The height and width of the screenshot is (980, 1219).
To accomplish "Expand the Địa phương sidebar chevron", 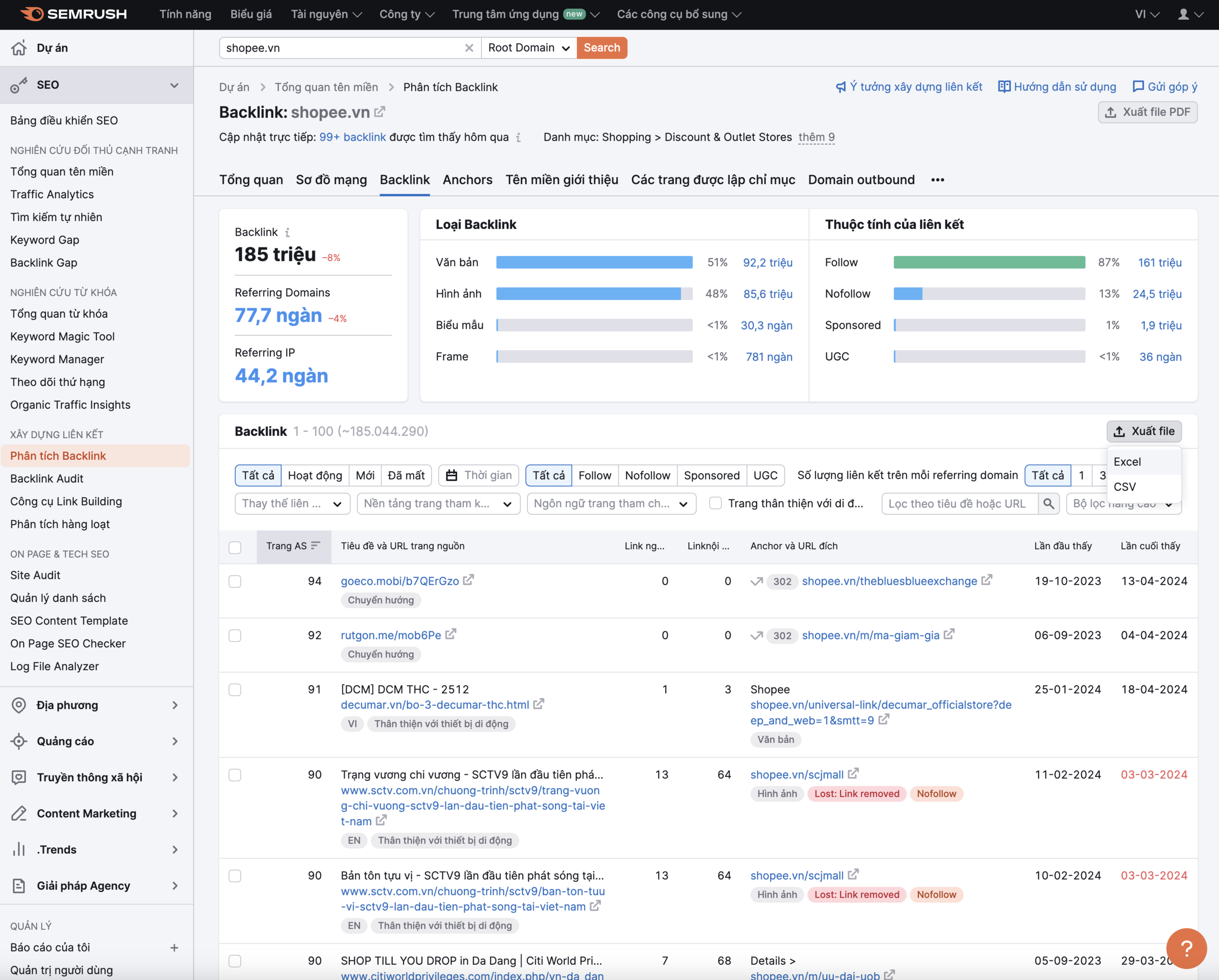I will coord(175,705).
